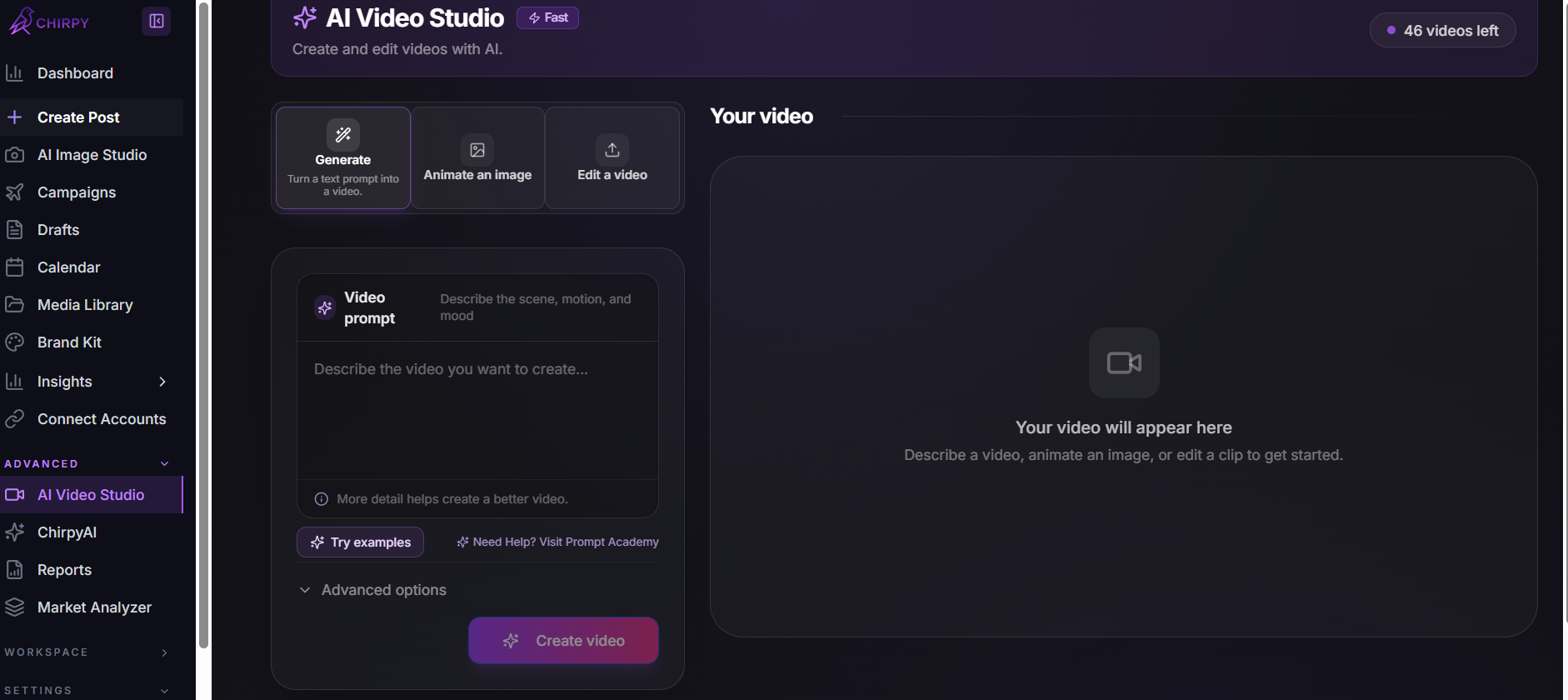The width and height of the screenshot is (1568, 700).
Task: Click the Reports file icon
Action: point(14,569)
